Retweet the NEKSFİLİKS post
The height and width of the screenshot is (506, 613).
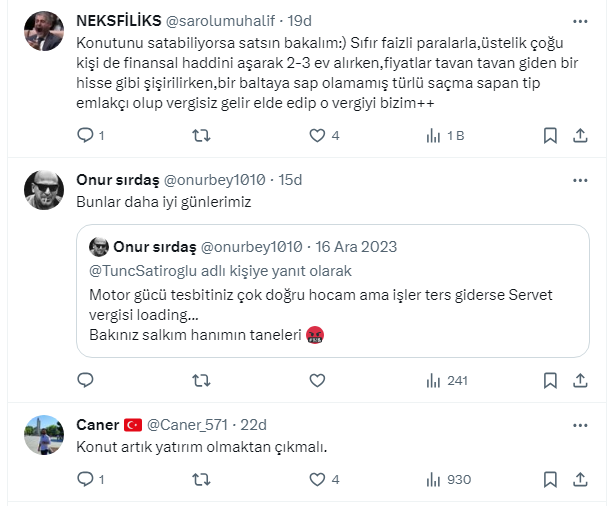tap(201, 135)
